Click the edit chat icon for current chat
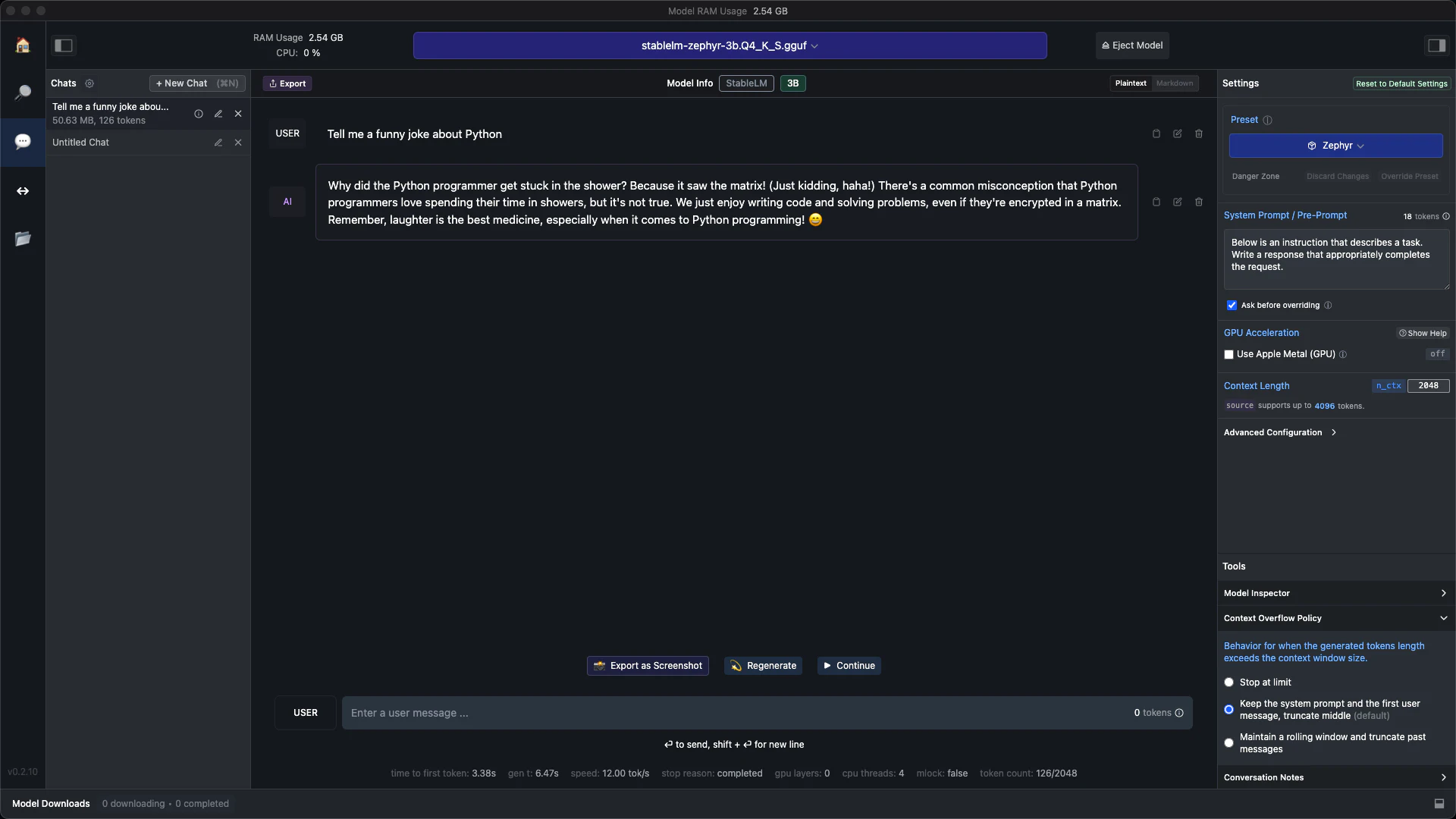The height and width of the screenshot is (819, 1456). pyautogui.click(x=218, y=113)
